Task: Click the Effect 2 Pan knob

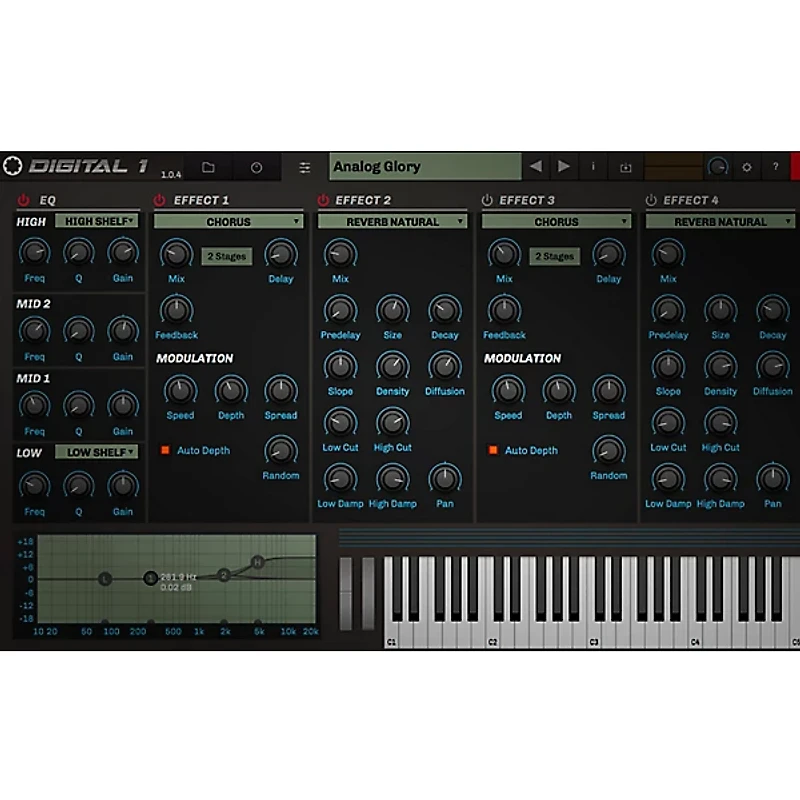Action: tap(445, 479)
